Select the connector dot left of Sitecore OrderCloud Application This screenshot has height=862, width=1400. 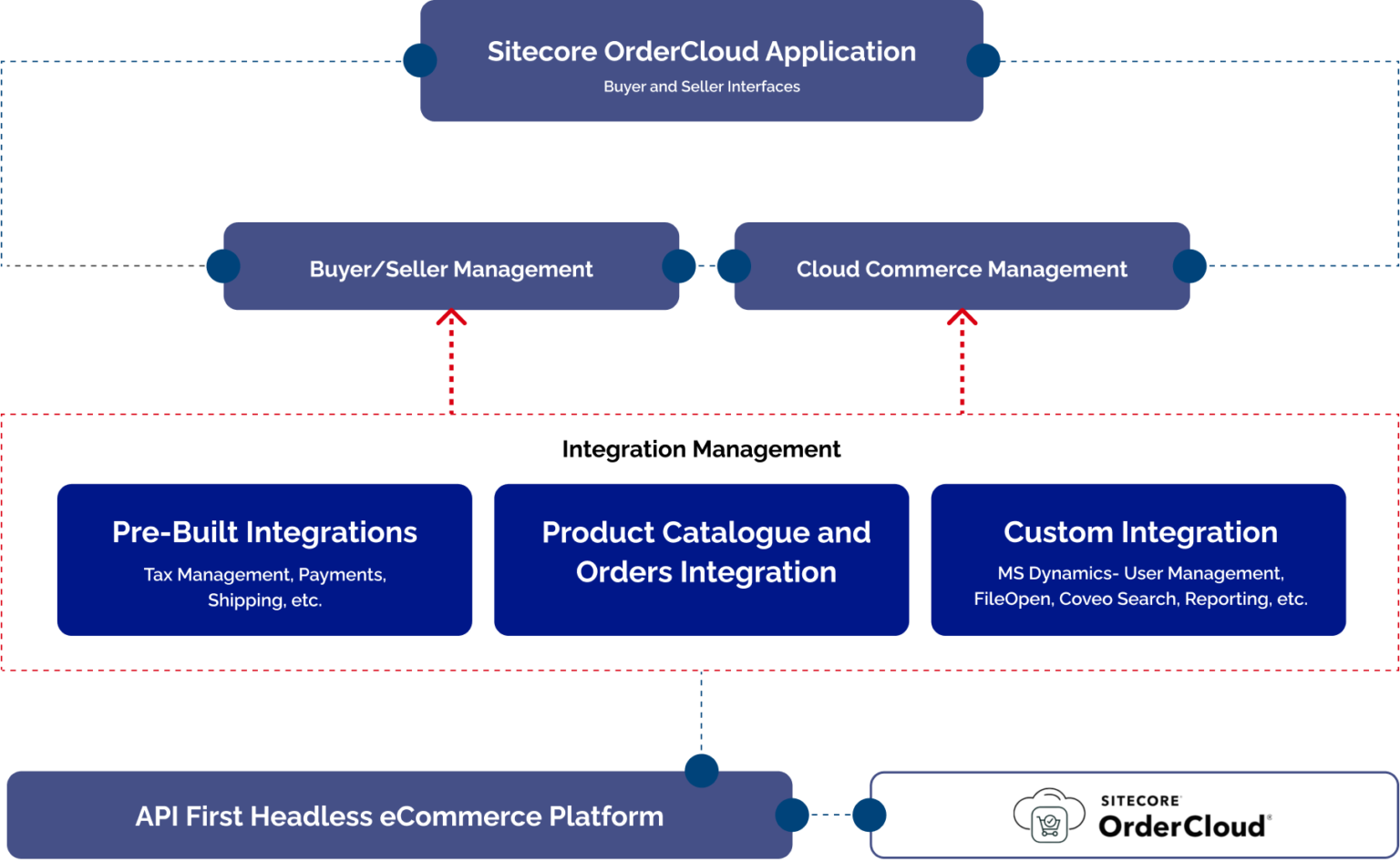tap(419, 60)
